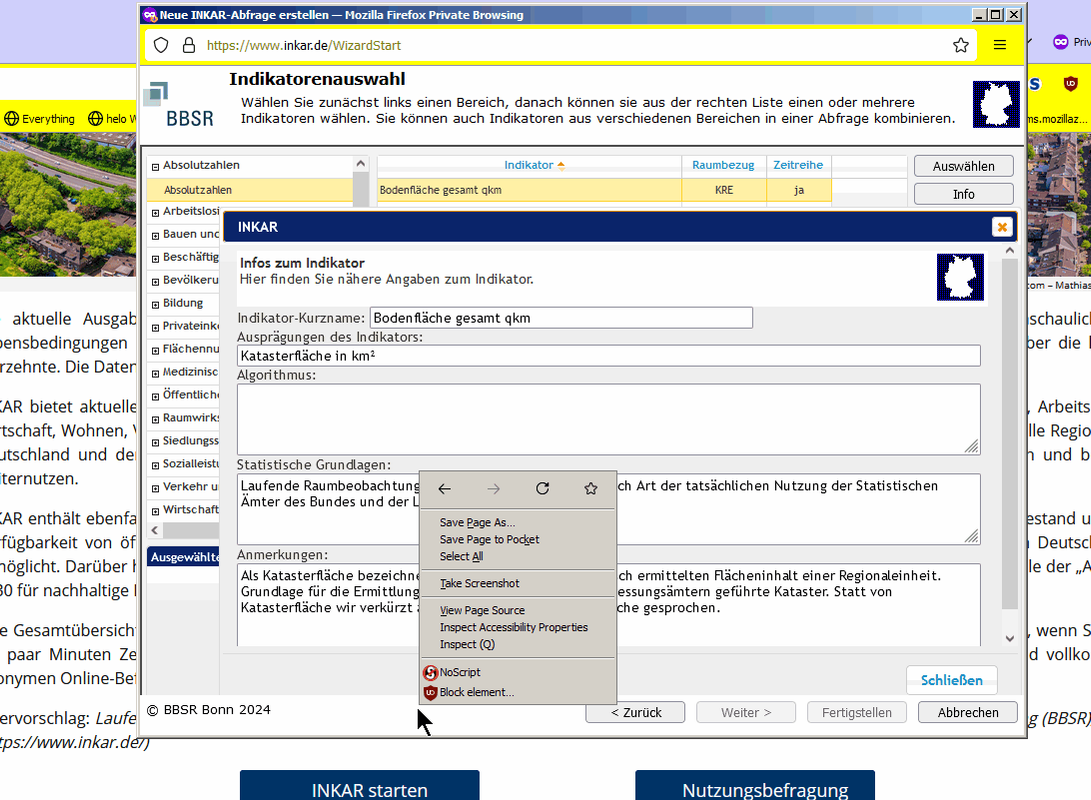Image resolution: width=1091 pixels, height=800 pixels.
Task: Click the Zurück button
Action: [x=635, y=712]
